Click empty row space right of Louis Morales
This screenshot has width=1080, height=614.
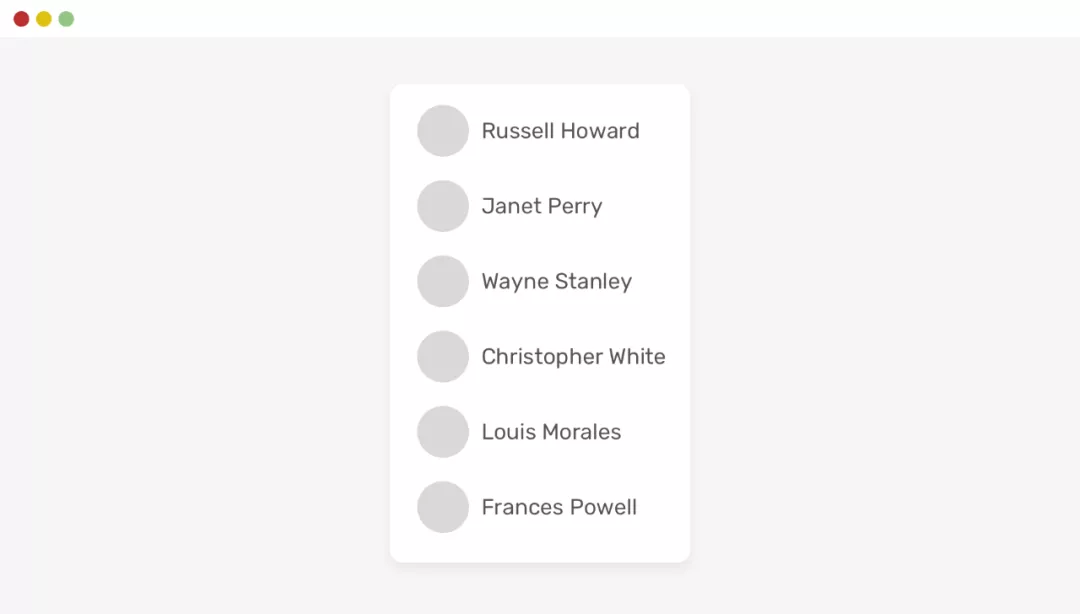654,432
